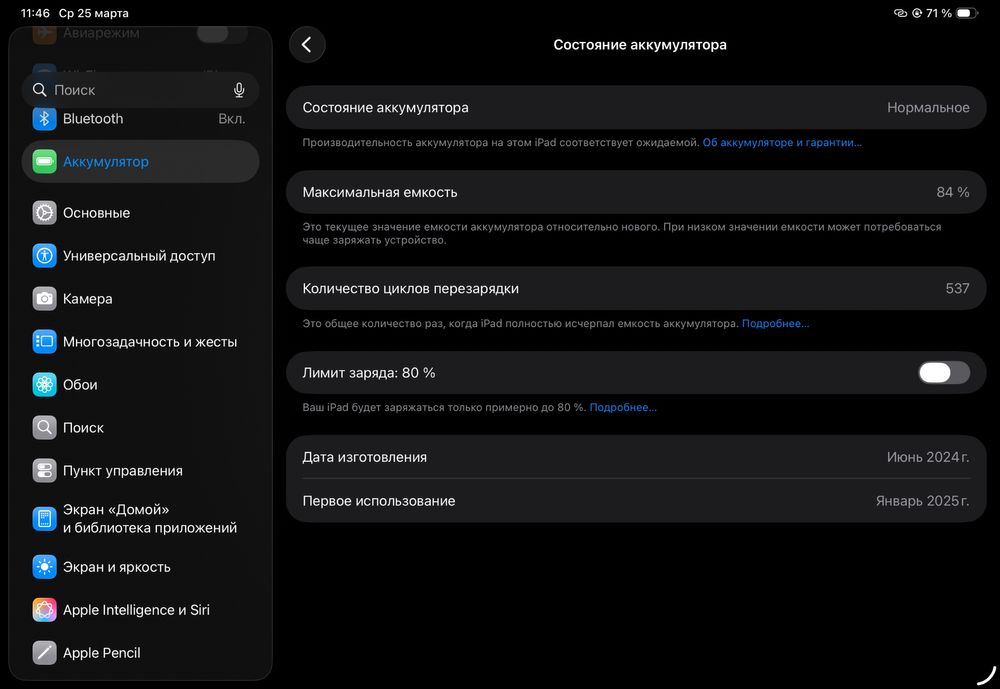Toggle the Авиарежим switch
Screen dimensions: 1000x689
pos(221,33)
